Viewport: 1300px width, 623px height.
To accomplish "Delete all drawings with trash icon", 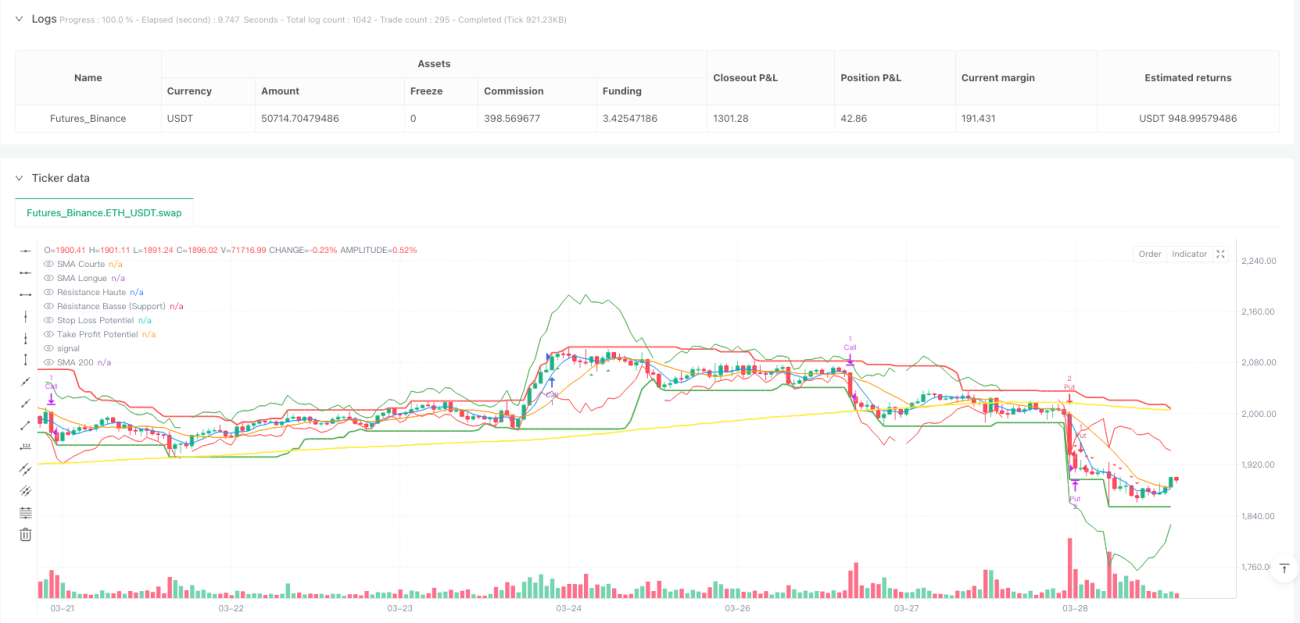I will point(26,534).
